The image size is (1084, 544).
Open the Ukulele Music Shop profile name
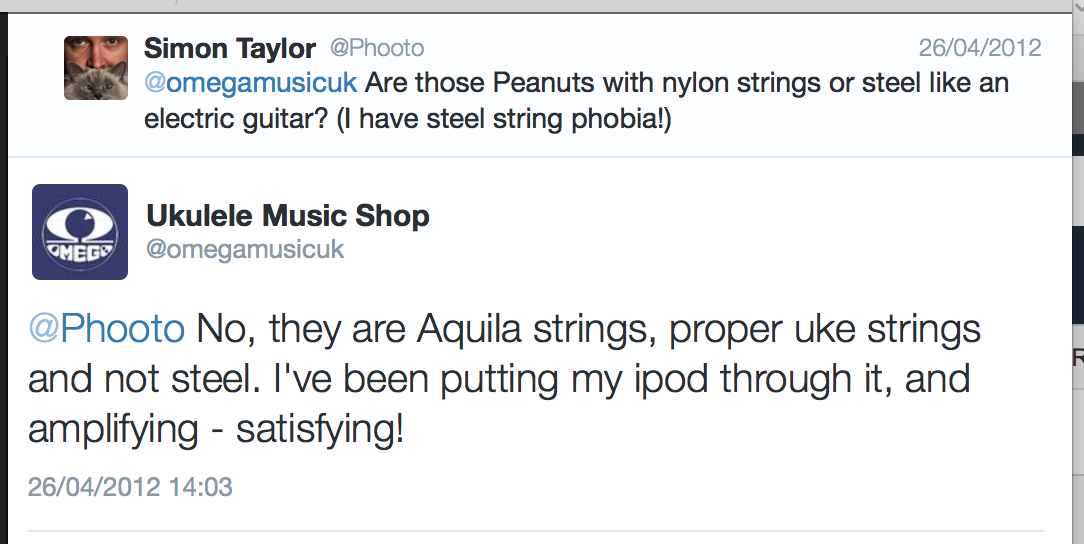coord(288,215)
